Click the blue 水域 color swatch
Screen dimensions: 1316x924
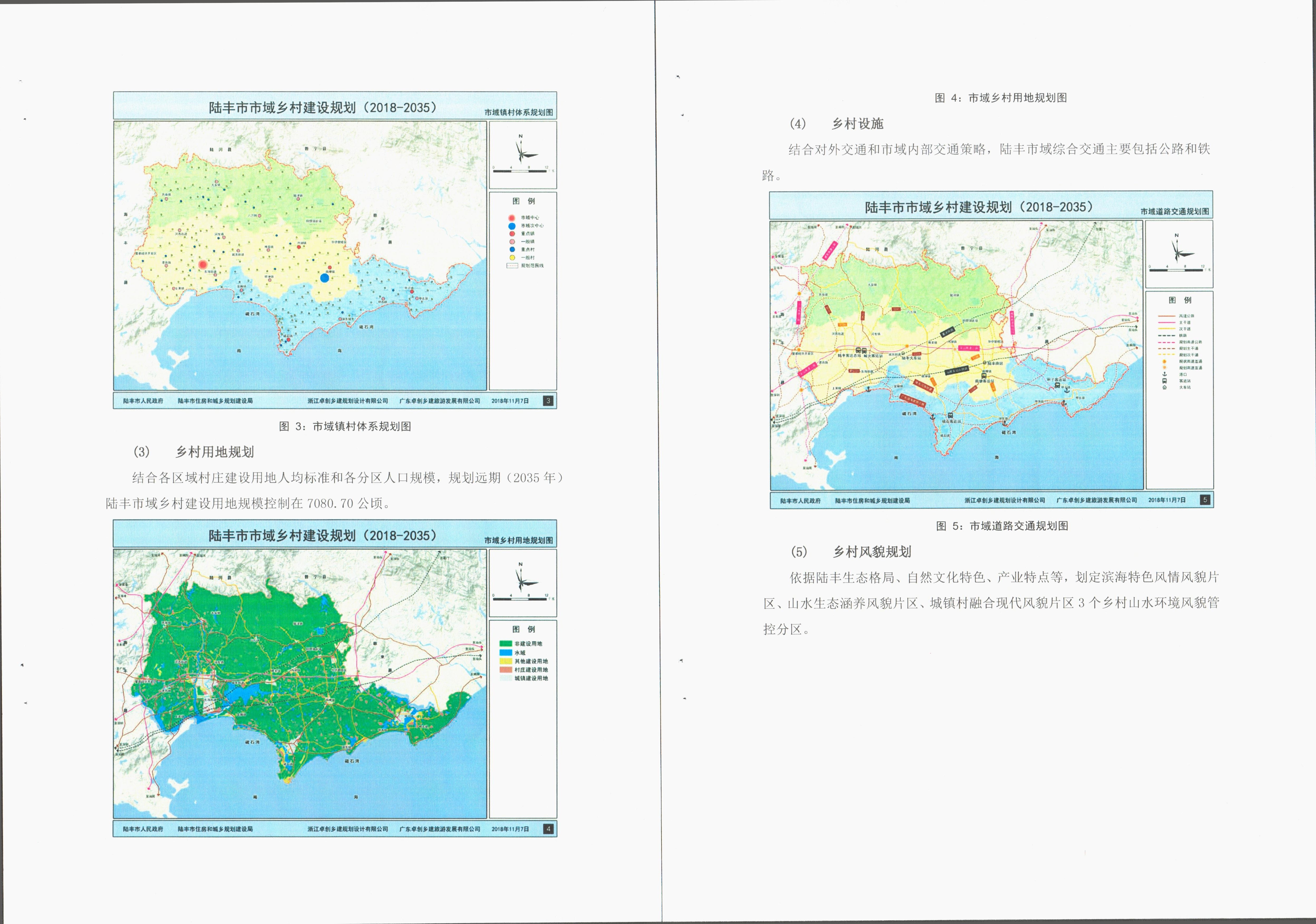506,653
